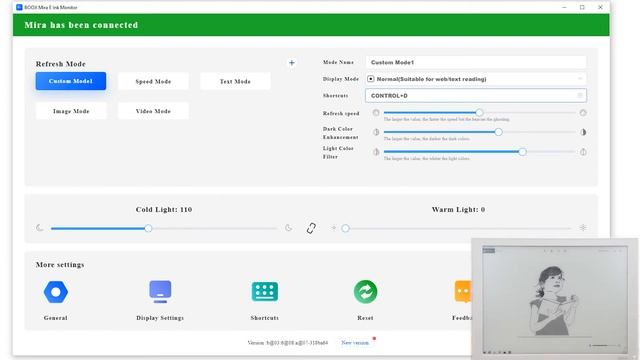Image resolution: width=640 pixels, height=360 pixels.
Task: Select Video Mode refresh mode
Action: [x=153, y=111]
